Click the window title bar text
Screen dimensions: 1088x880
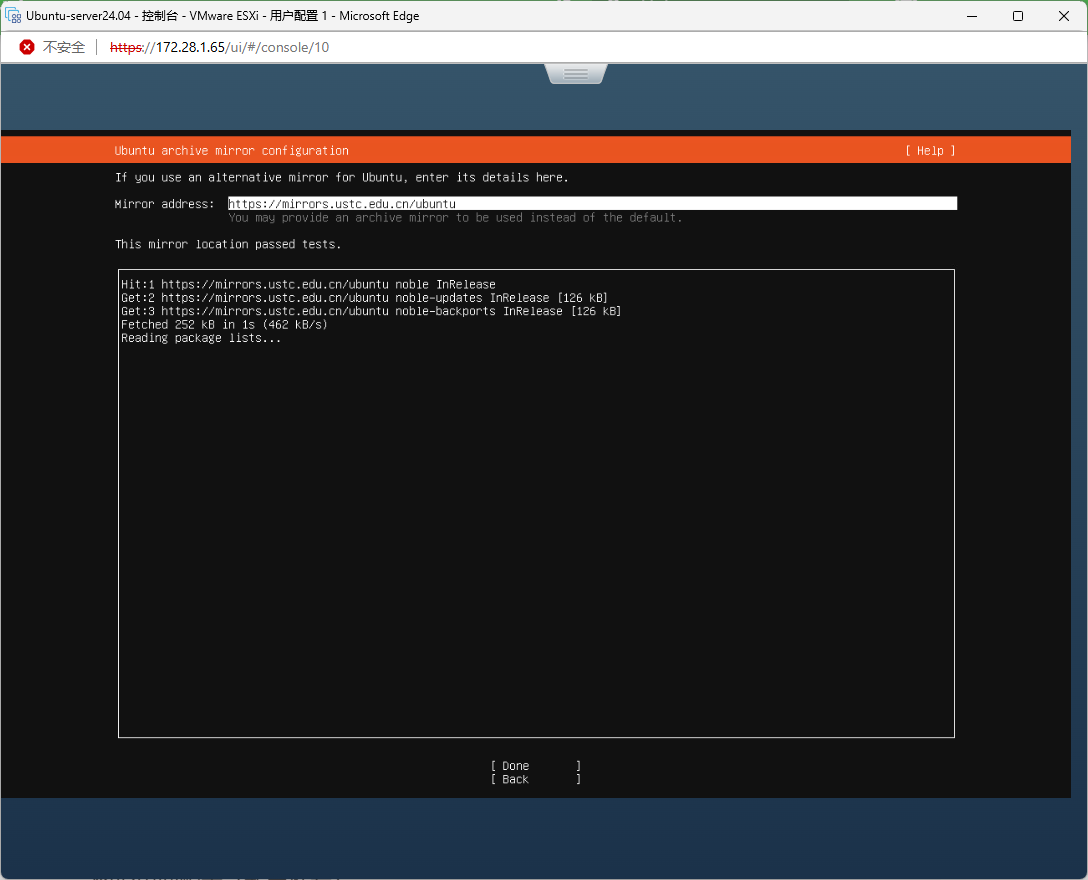click(222, 16)
